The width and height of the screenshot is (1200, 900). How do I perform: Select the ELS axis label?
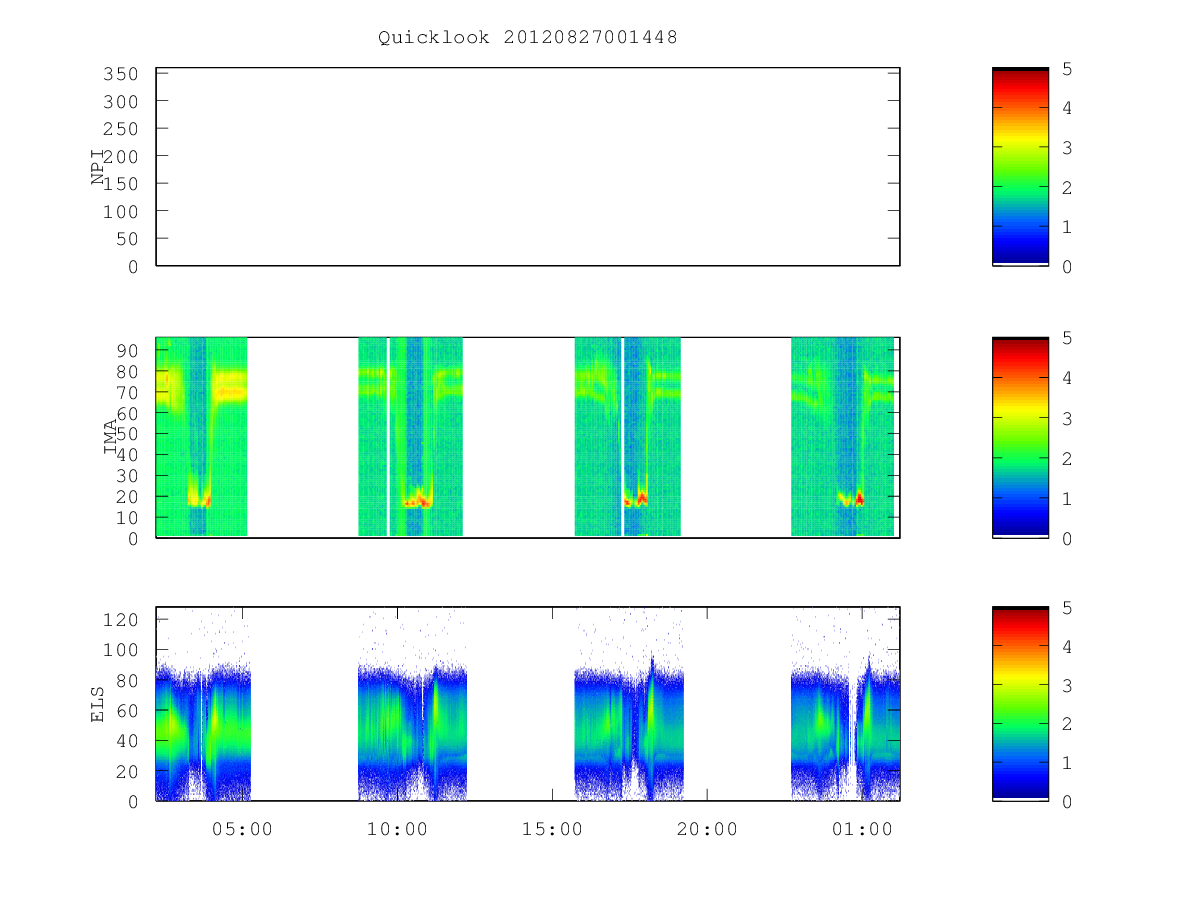pos(98,704)
